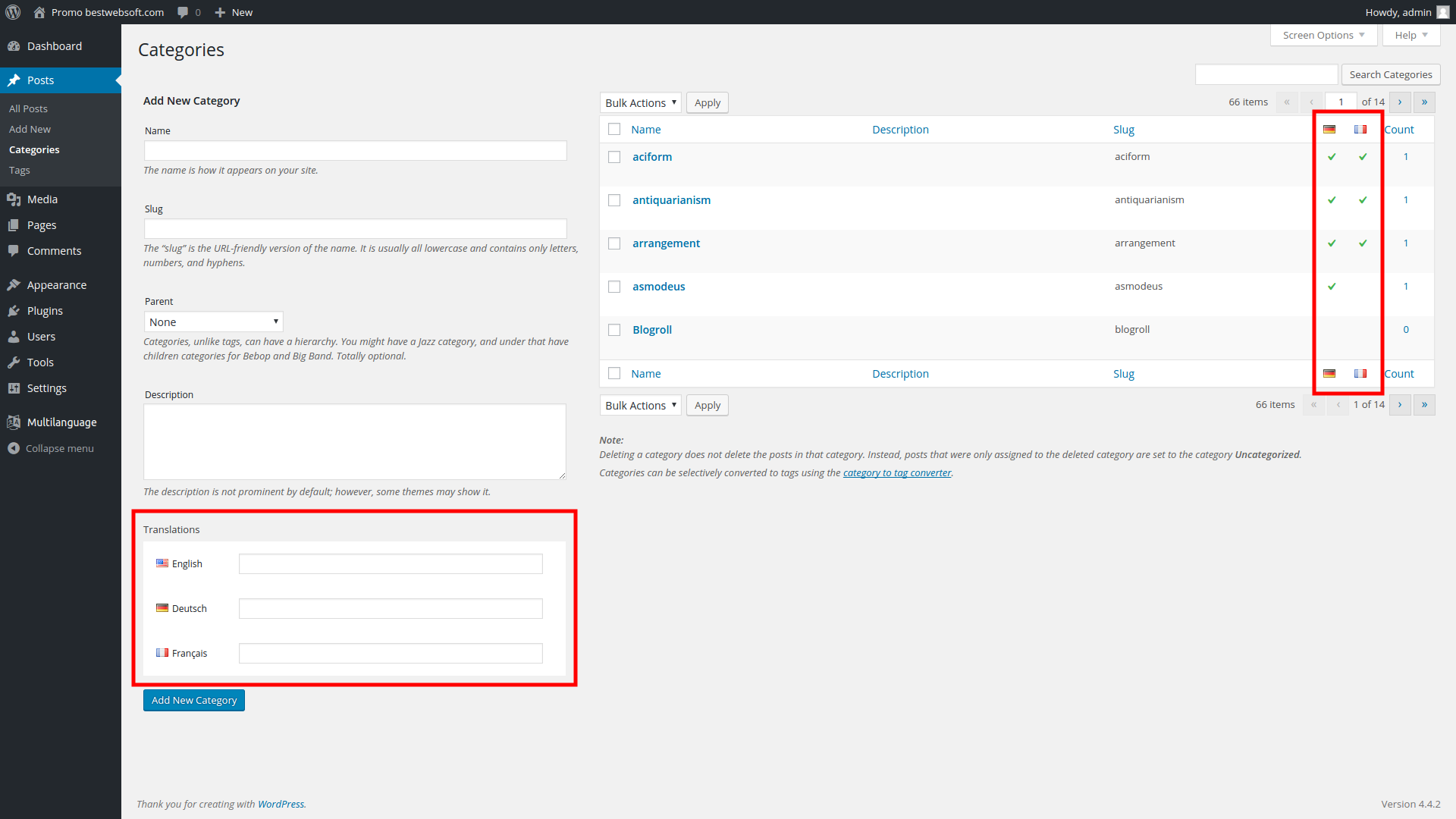Expand the Help panel
The height and width of the screenshot is (819, 1456).
point(1411,35)
